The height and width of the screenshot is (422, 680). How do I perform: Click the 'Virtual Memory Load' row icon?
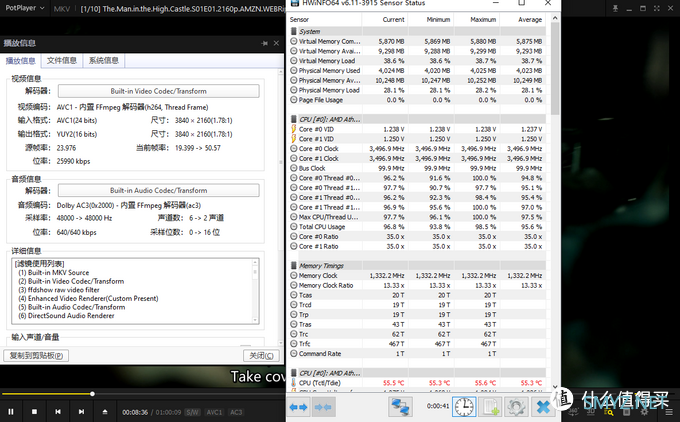[294, 61]
